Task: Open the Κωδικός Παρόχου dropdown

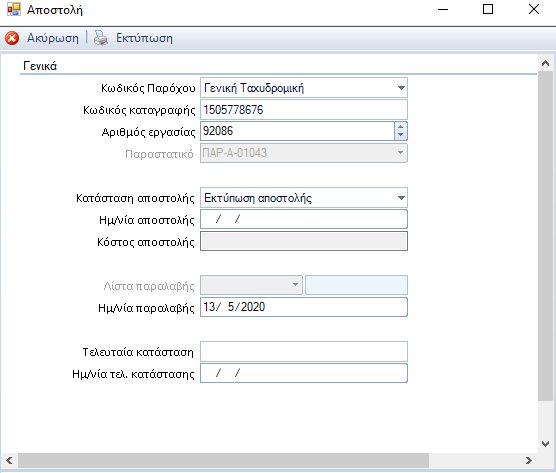Action: point(401,88)
